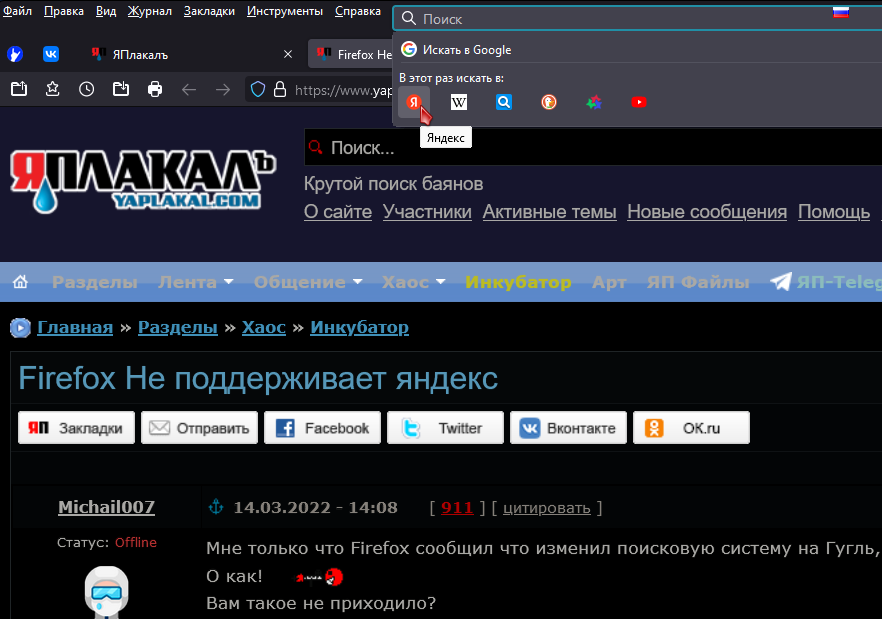882x619 pixels.
Task: Open the Активные темы link
Action: (550, 212)
